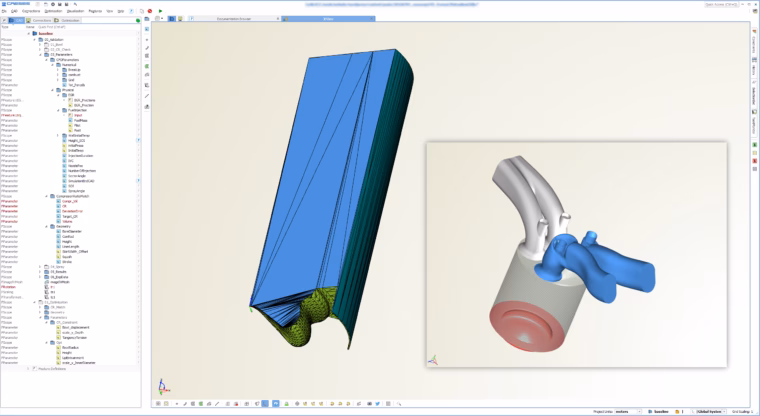Collapse the baseline root node in tree
This screenshot has height=416, width=760.
pyautogui.click(x=29, y=34)
